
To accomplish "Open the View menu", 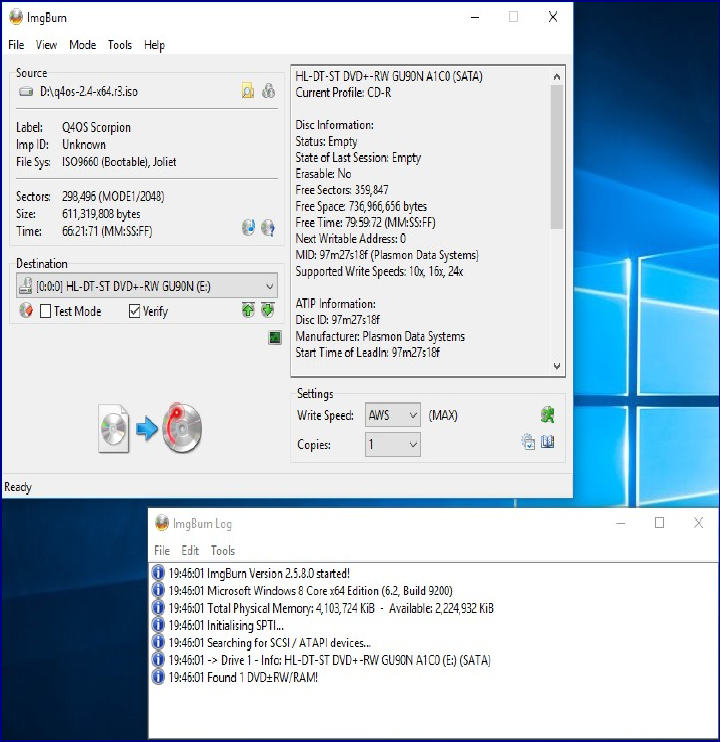I will point(46,45).
